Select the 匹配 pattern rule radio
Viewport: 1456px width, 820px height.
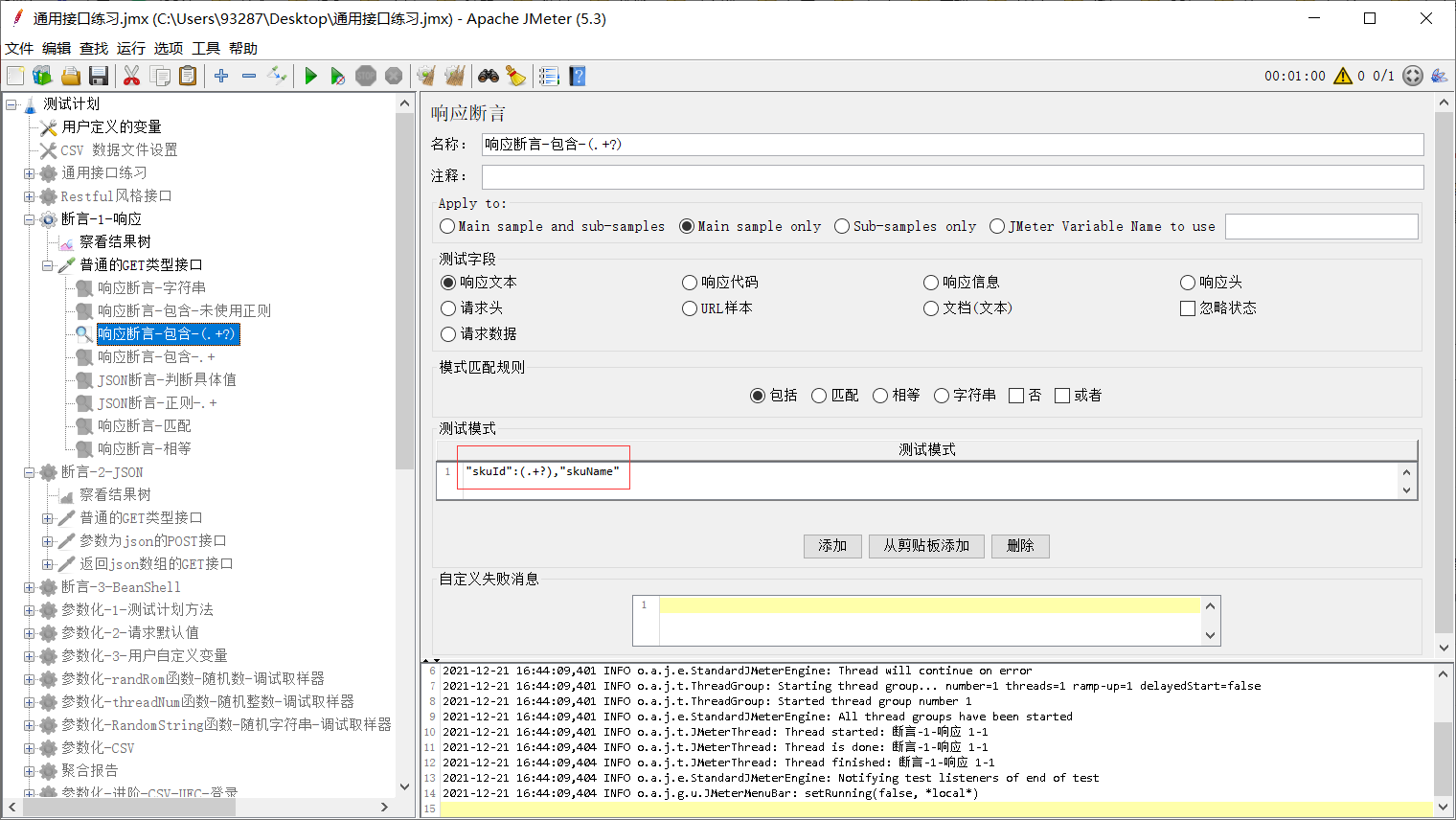(x=835, y=395)
